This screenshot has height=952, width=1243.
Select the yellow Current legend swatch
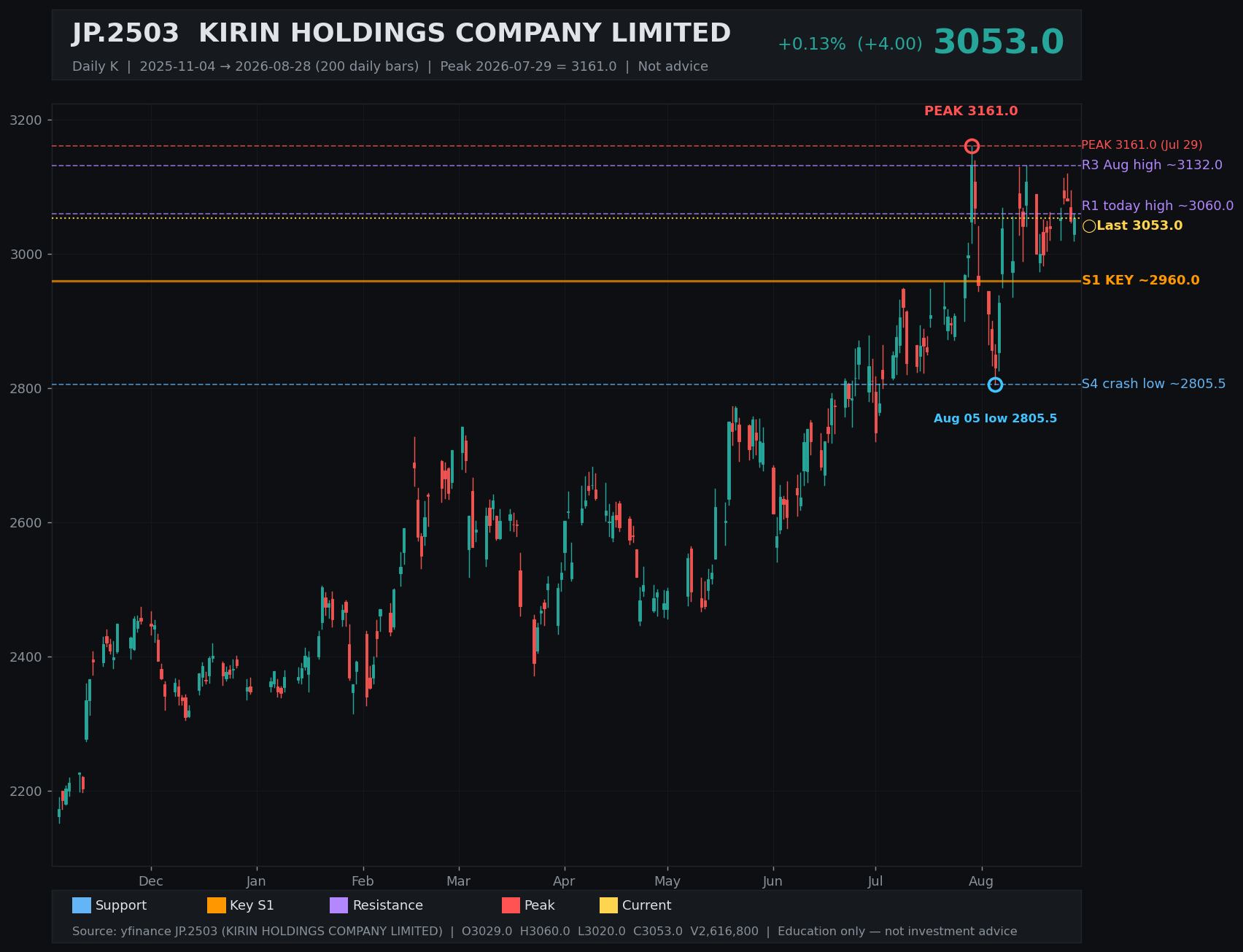[x=609, y=905]
